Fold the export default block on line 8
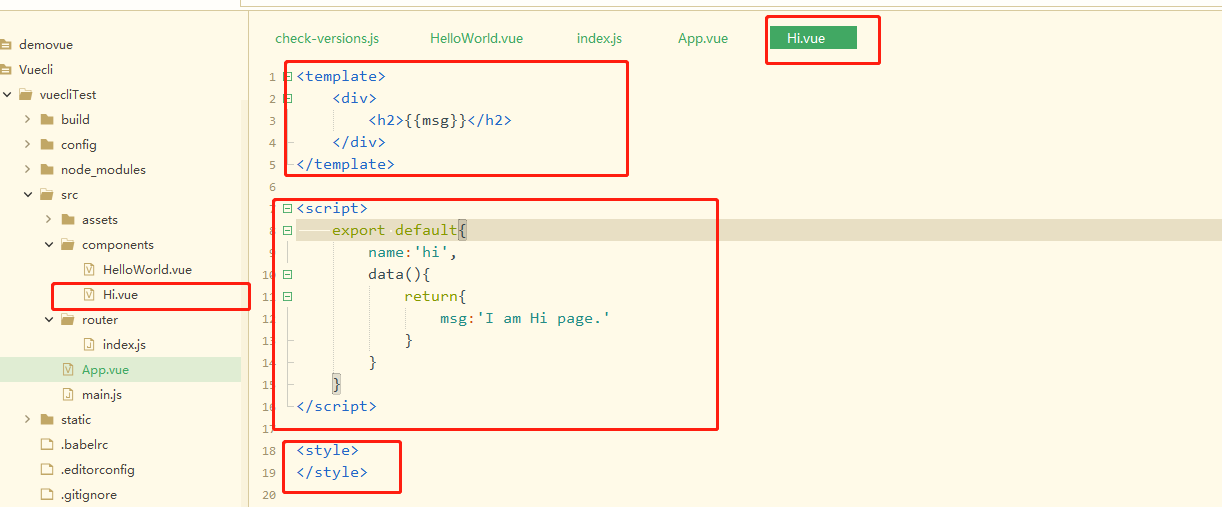The image size is (1222, 507). click(288, 230)
